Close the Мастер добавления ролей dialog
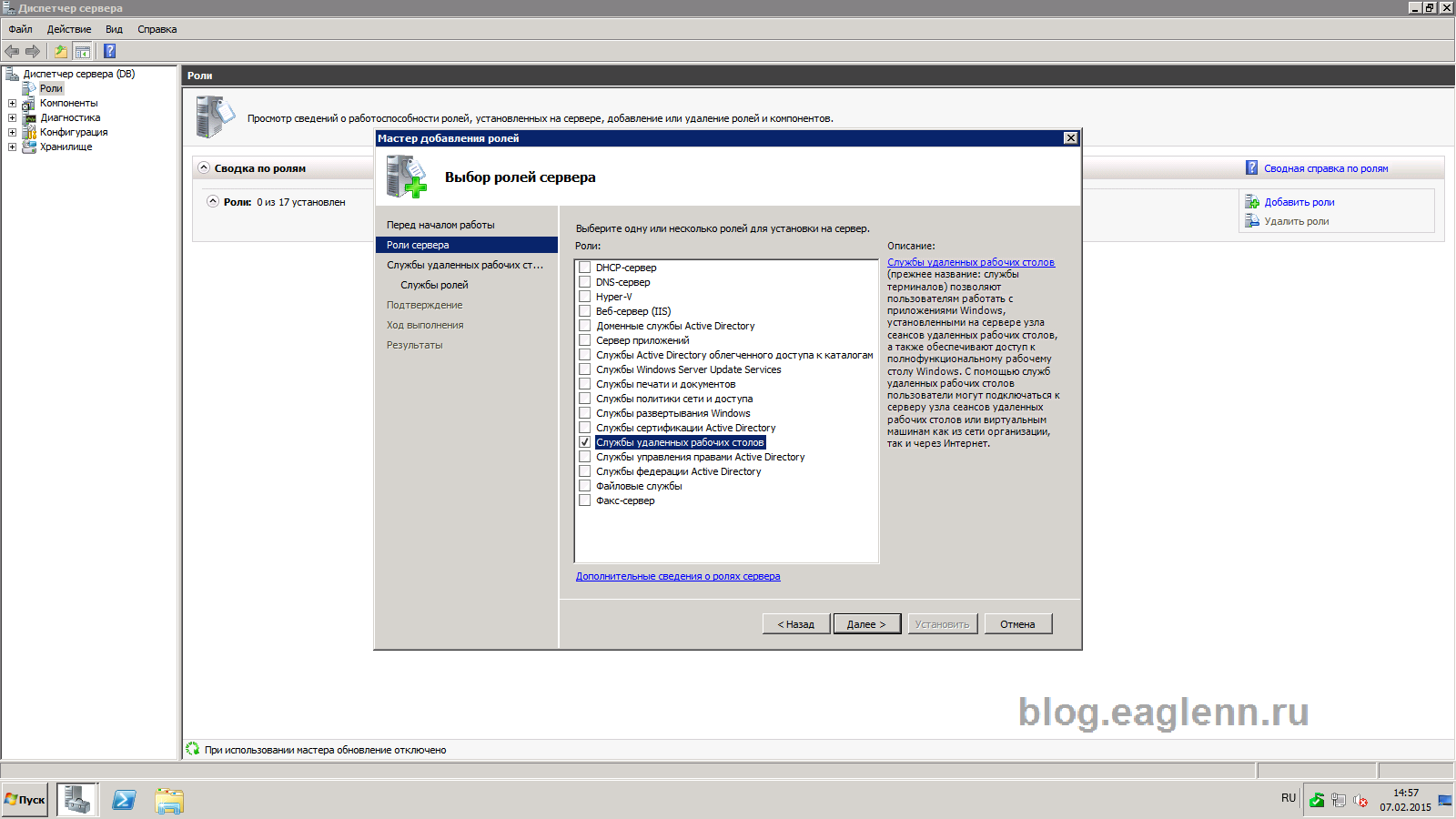1456x819 pixels. coord(1071,138)
